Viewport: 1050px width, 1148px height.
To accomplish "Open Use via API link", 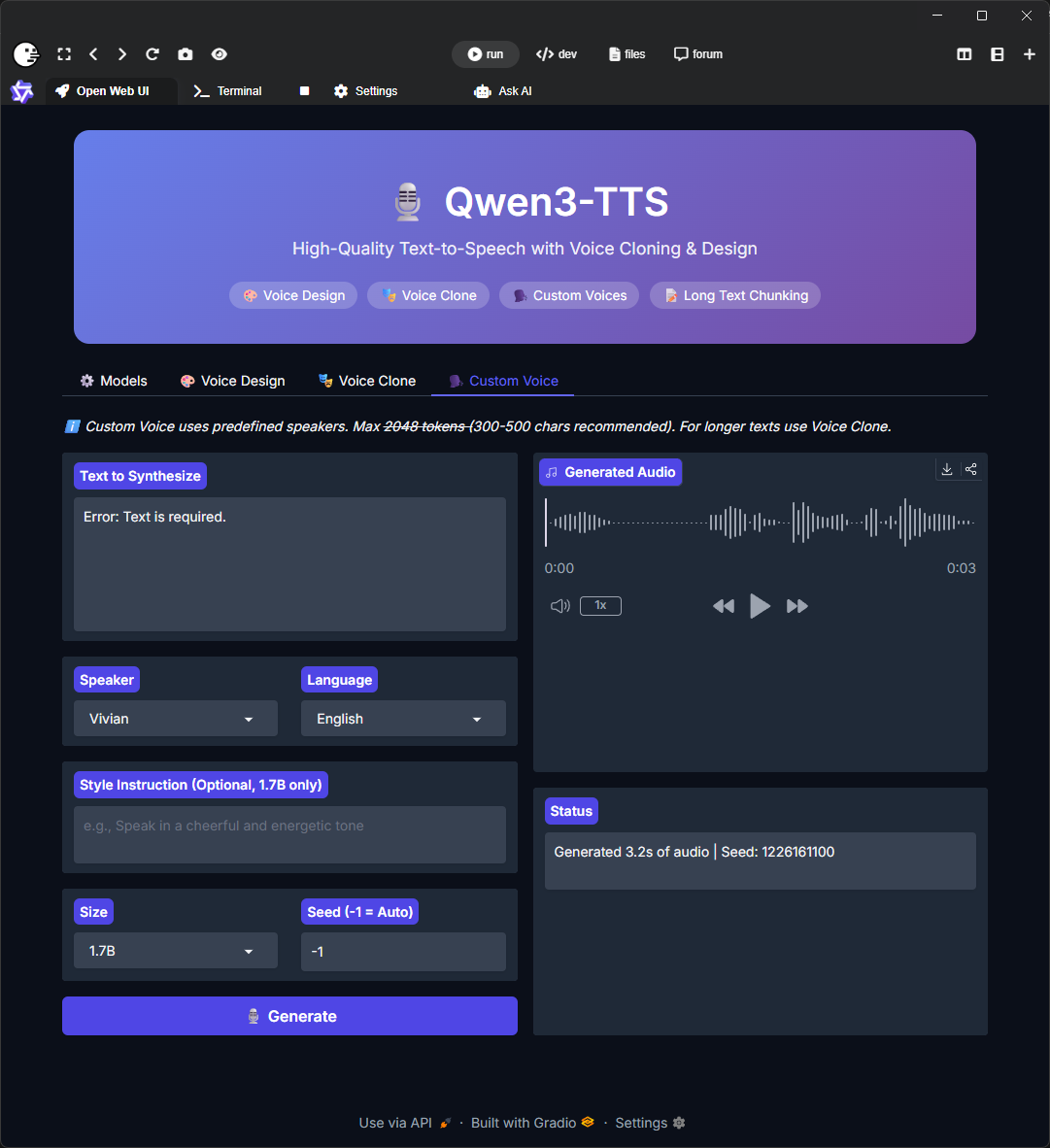I will pos(405,1123).
